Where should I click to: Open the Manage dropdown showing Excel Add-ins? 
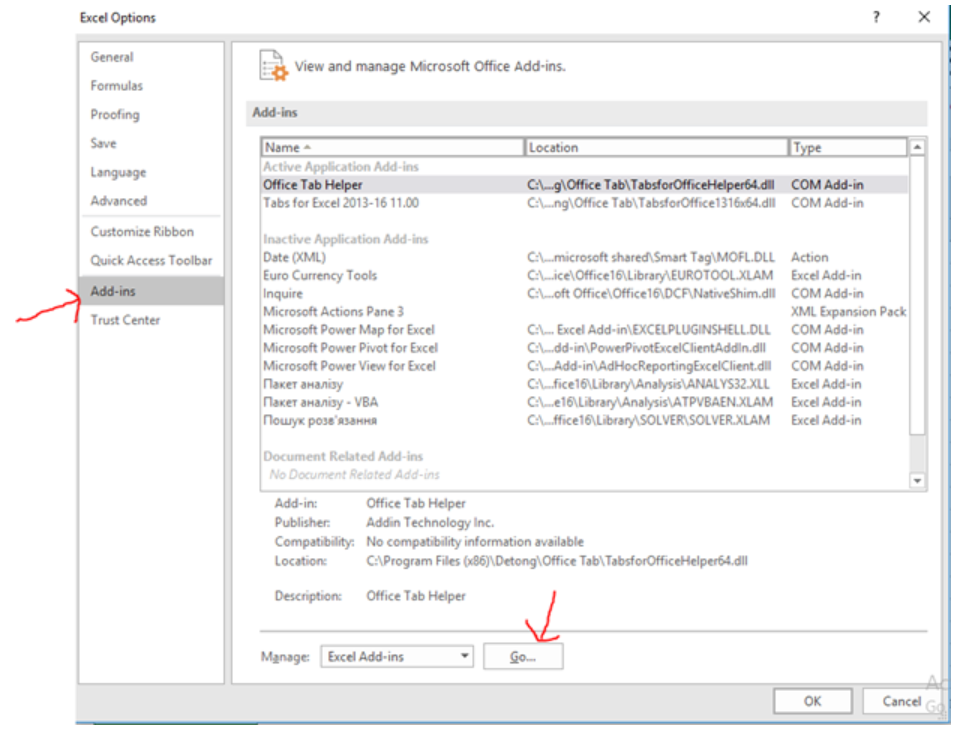click(x=397, y=657)
